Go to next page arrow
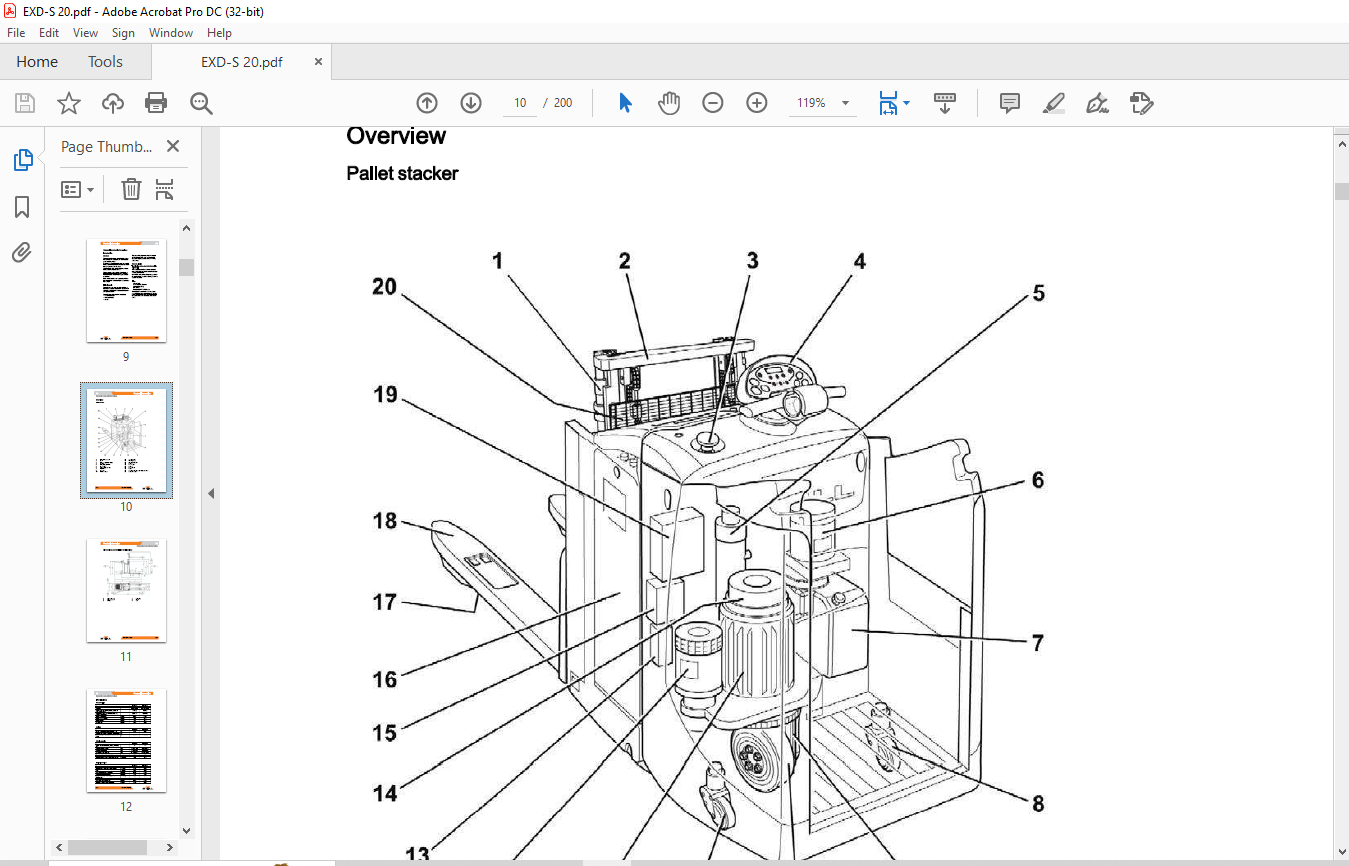The height and width of the screenshot is (866, 1349). point(471,103)
